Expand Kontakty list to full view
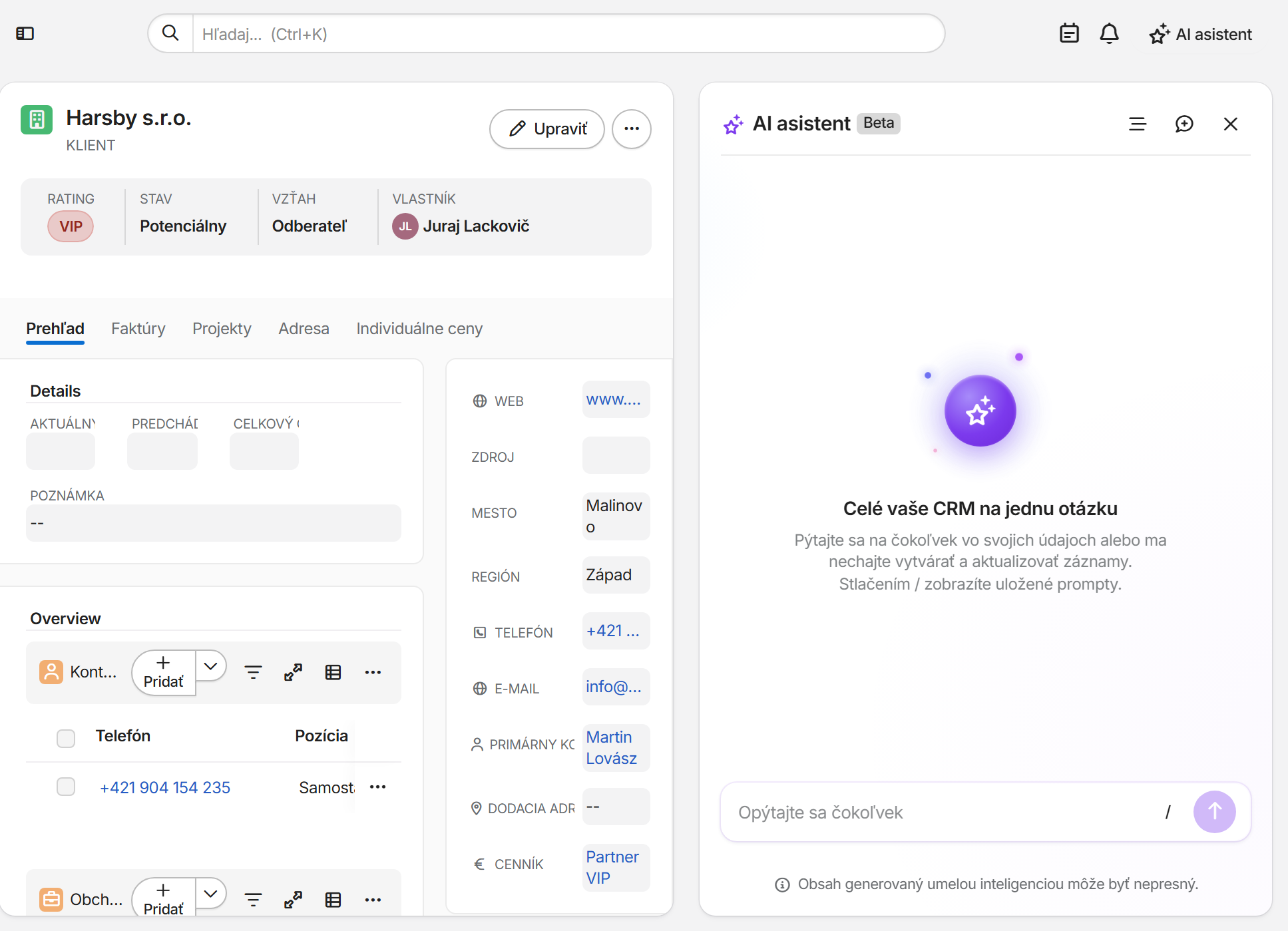 (x=293, y=672)
